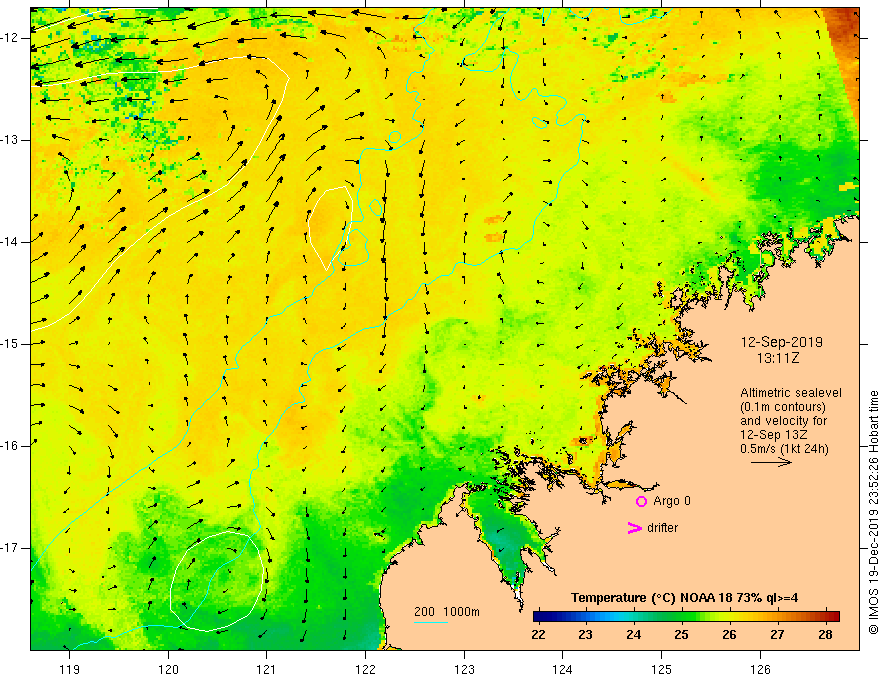The height and width of the screenshot is (680, 880).
Task: Click the 0.5m/s velocity scale arrow
Action: coord(771,462)
